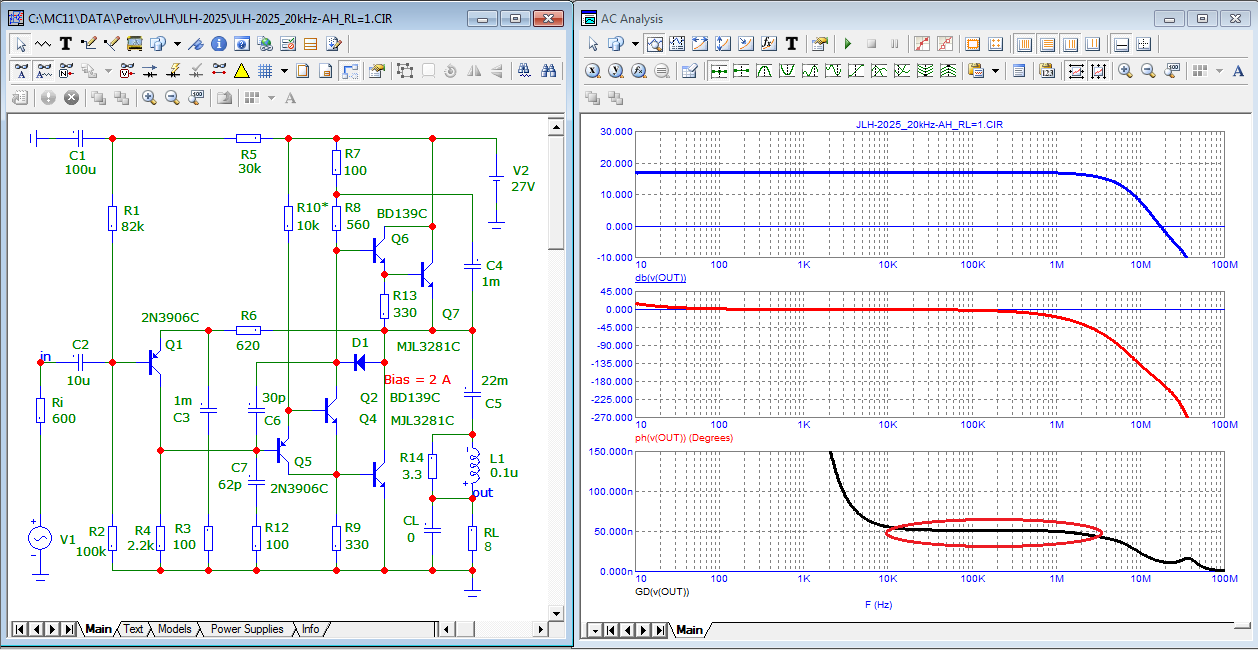Open dropdown arrow in AC Analysis top toolbar
The width and height of the screenshot is (1258, 650).
coord(637,44)
